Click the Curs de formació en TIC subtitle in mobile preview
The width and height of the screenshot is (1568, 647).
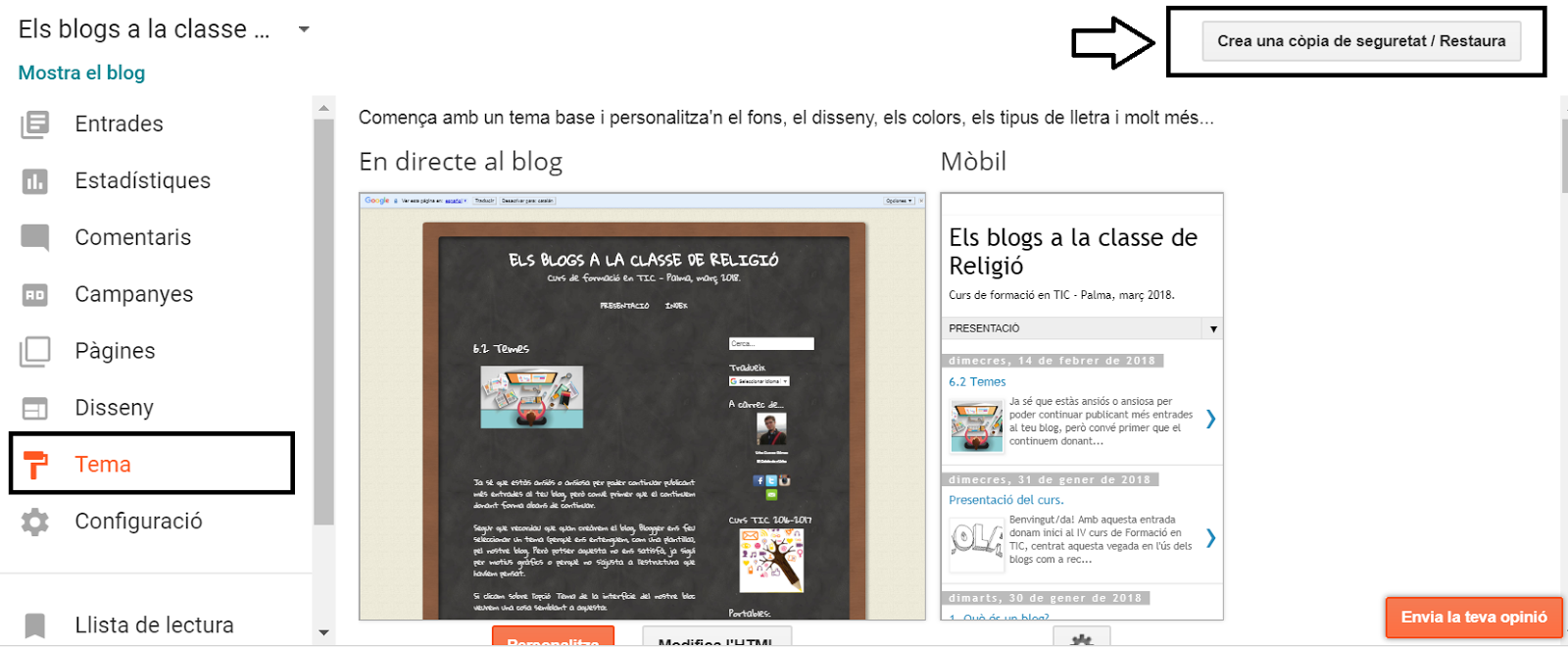pos(1061,295)
